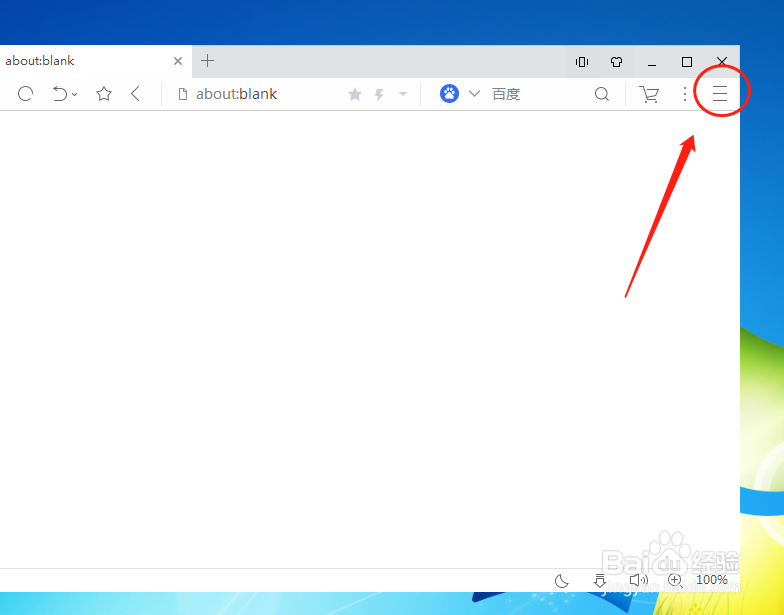Open the shopping cart icon
784x615 pixels.
(649, 94)
